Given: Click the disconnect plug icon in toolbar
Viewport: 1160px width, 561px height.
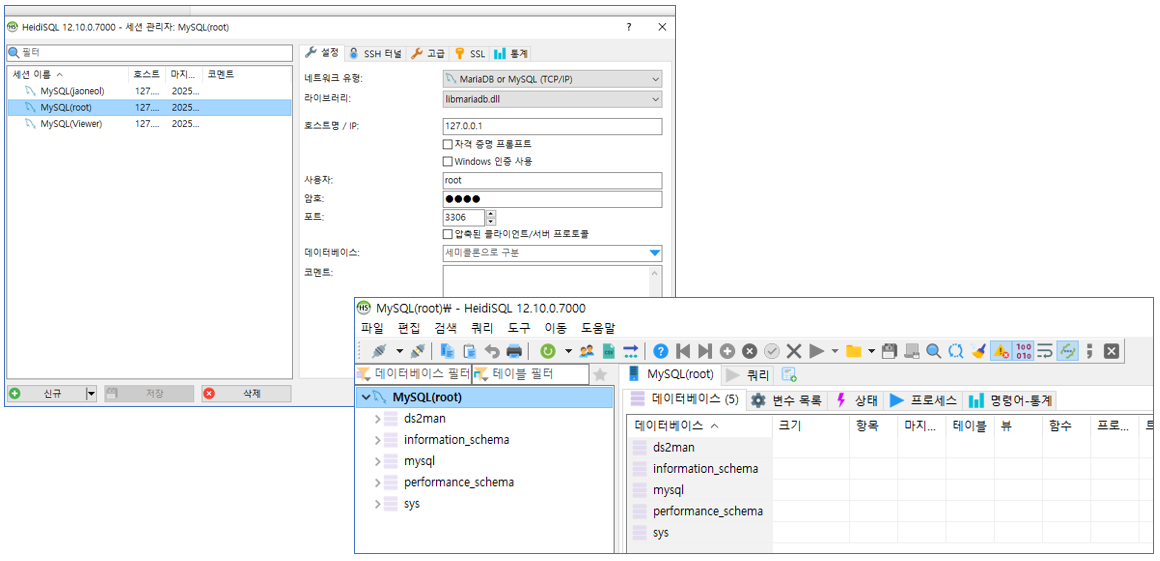Looking at the screenshot, I should 418,351.
